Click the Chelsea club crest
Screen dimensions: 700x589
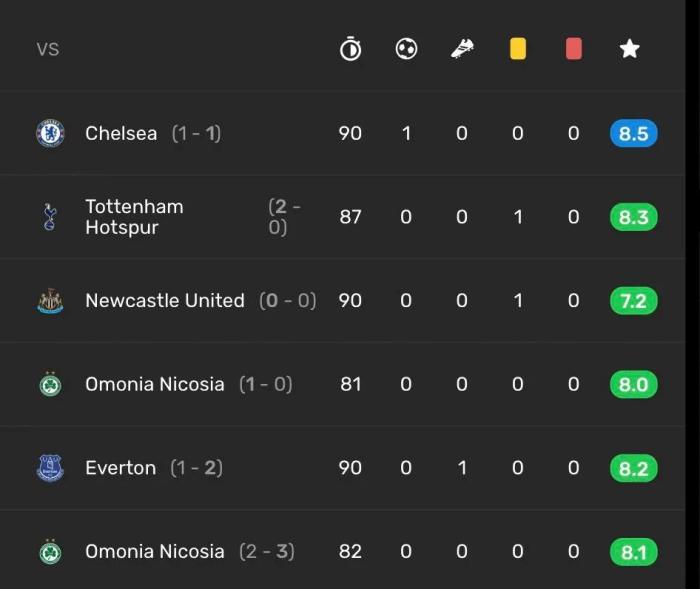[50, 133]
